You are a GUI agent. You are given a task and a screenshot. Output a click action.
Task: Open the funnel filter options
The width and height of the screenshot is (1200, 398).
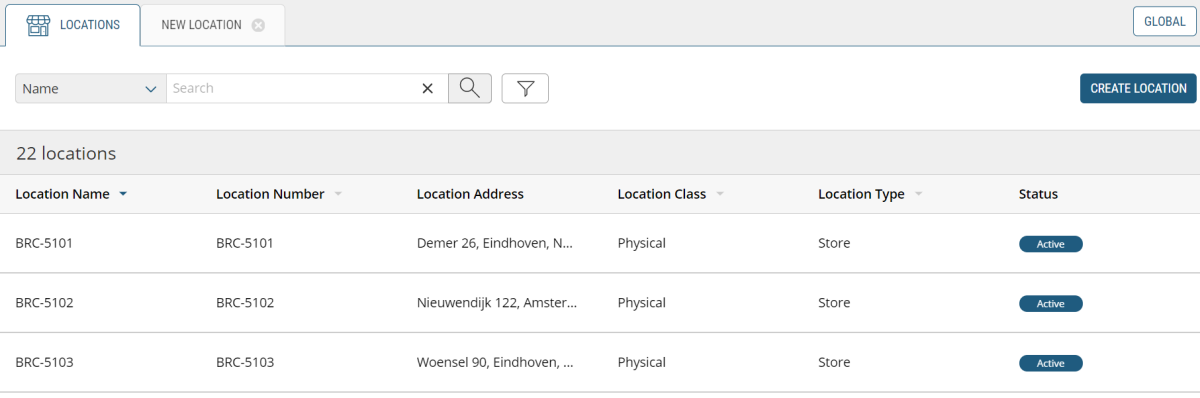tap(525, 88)
